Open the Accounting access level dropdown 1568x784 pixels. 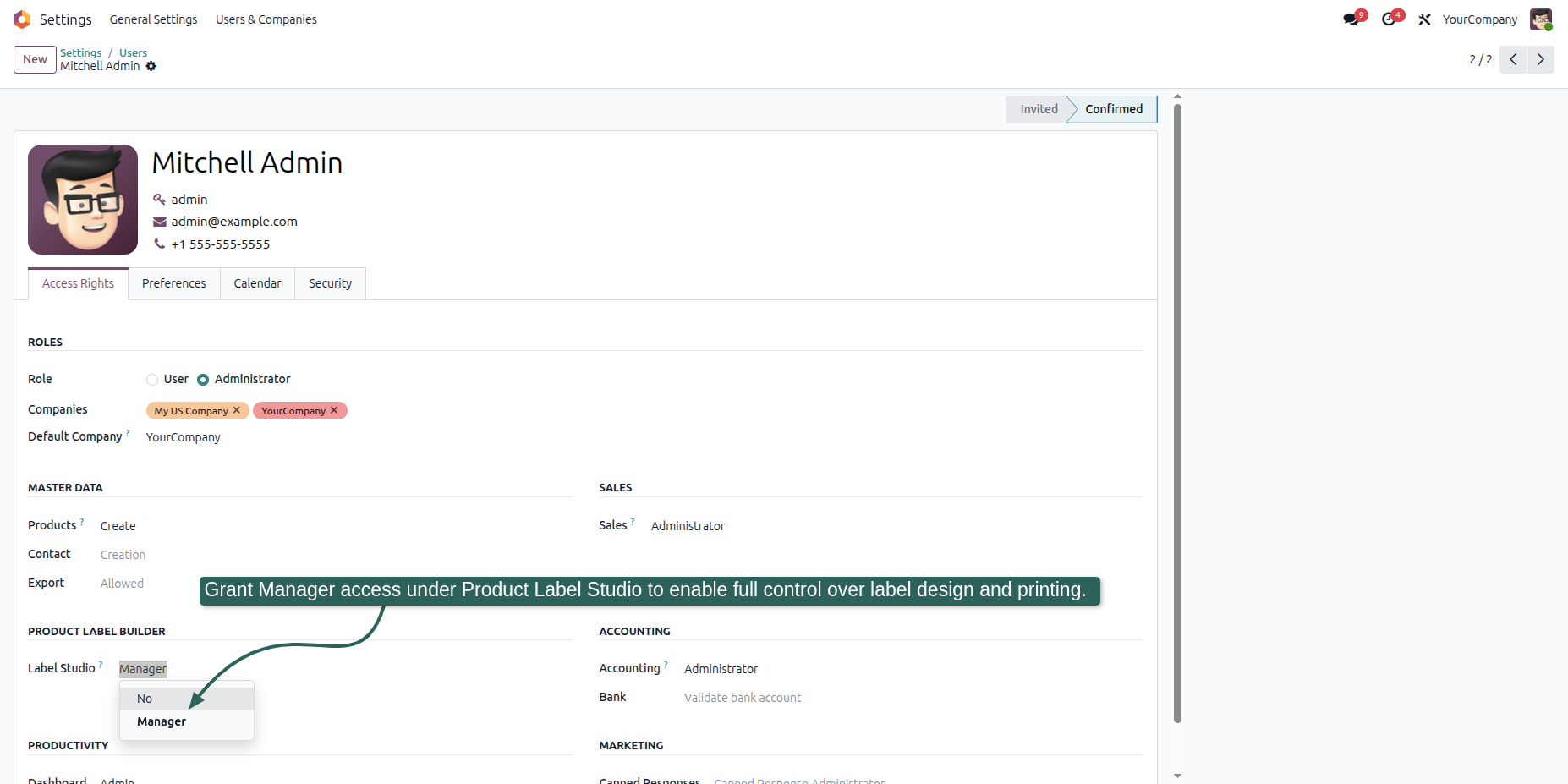pyautogui.click(x=721, y=669)
